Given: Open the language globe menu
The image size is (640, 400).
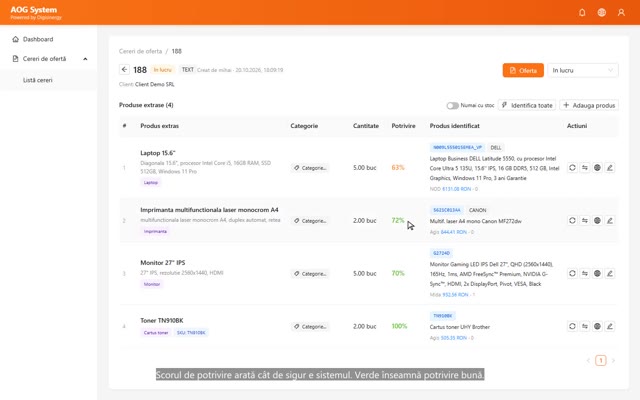Looking at the screenshot, I should (602, 13).
